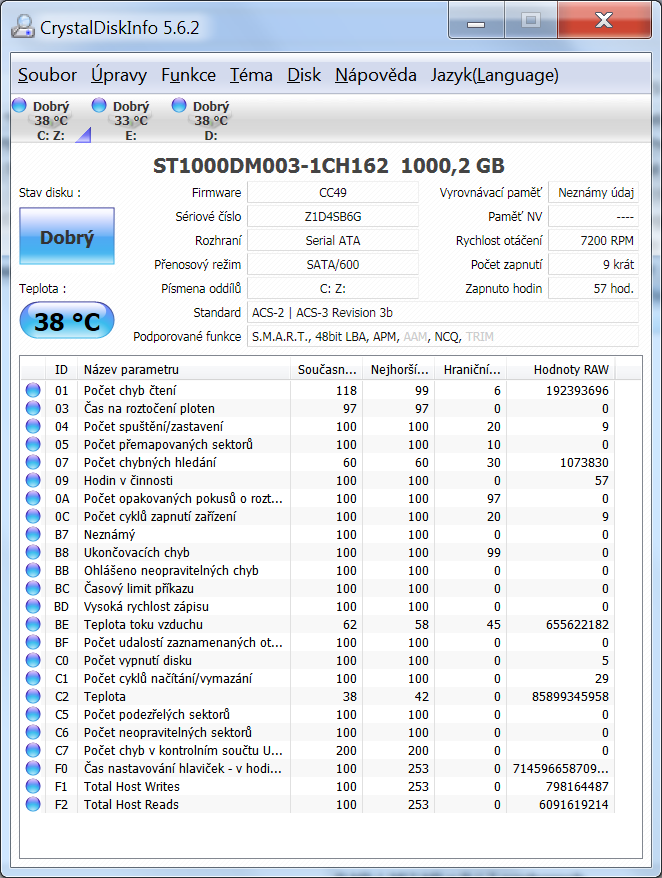Image resolution: width=662 pixels, height=878 pixels.
Task: Click status orb of Počet cyklů načítání/vymazání
Action: point(33,678)
